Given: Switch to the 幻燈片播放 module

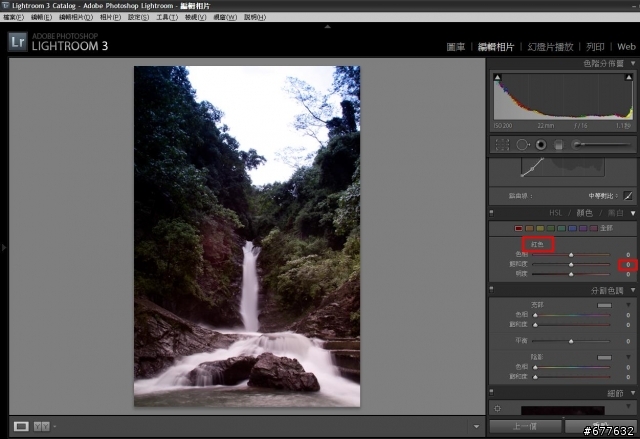Looking at the screenshot, I should tap(550, 47).
